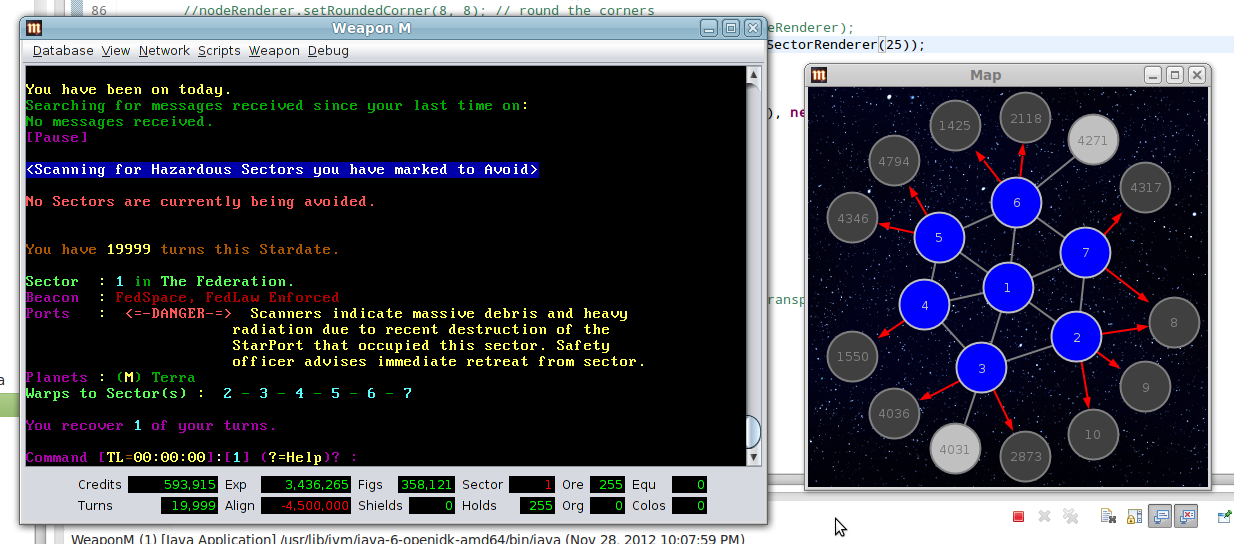This screenshot has height=544, width=1234.
Task: Click the Remove Launch gray X icon
Action: 1044,516
